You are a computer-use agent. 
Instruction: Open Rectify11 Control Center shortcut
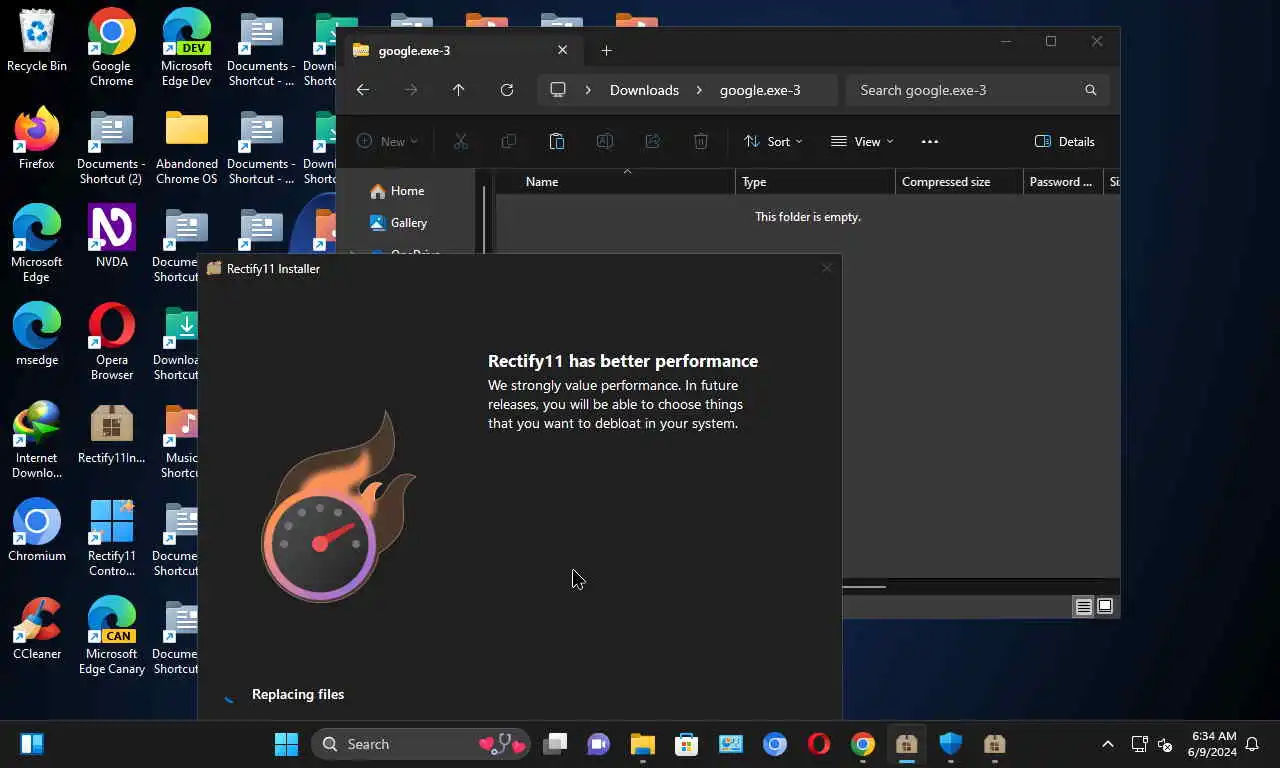112,538
